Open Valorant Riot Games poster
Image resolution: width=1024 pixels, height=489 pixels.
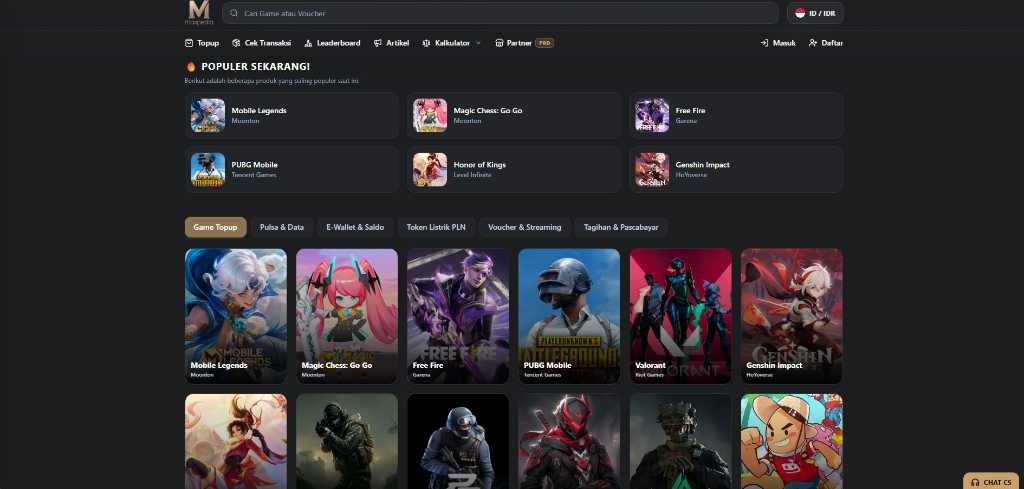(x=680, y=316)
